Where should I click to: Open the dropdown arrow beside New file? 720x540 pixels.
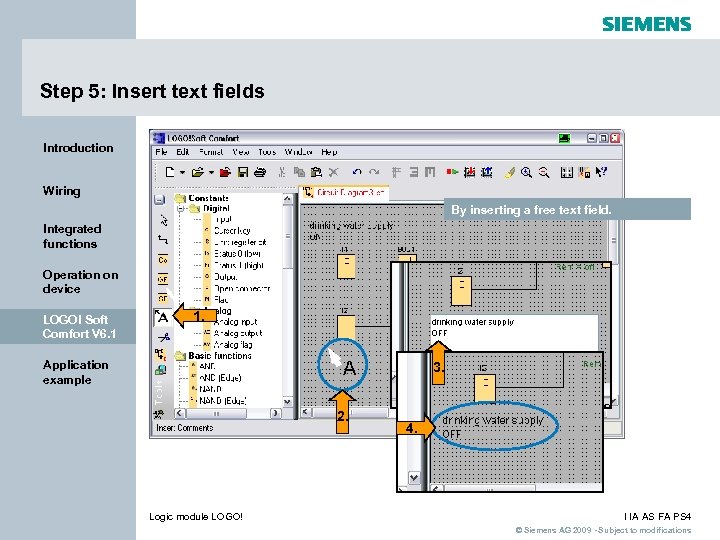click(x=182, y=173)
